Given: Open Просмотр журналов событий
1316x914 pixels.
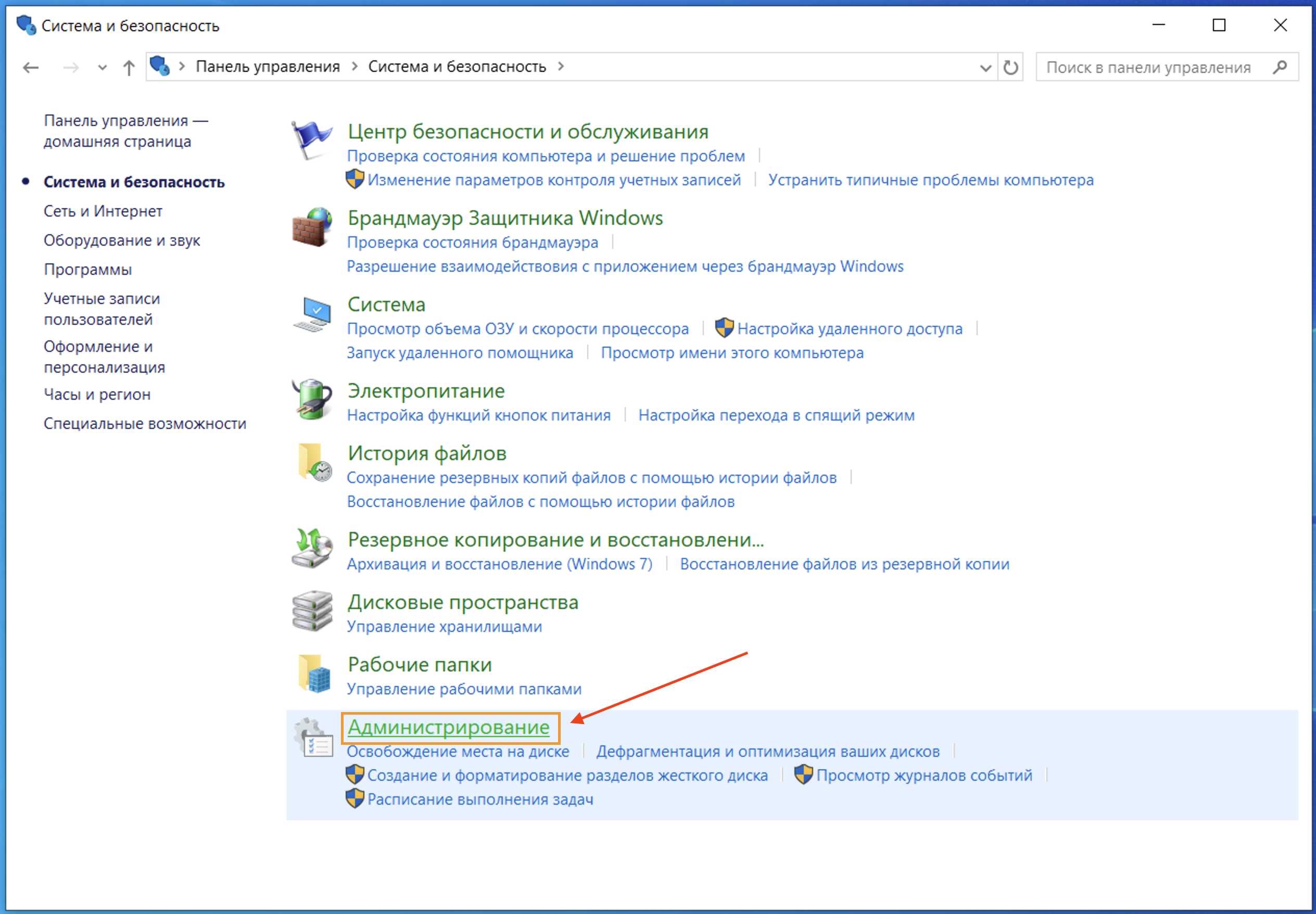Looking at the screenshot, I should pyautogui.click(x=923, y=776).
